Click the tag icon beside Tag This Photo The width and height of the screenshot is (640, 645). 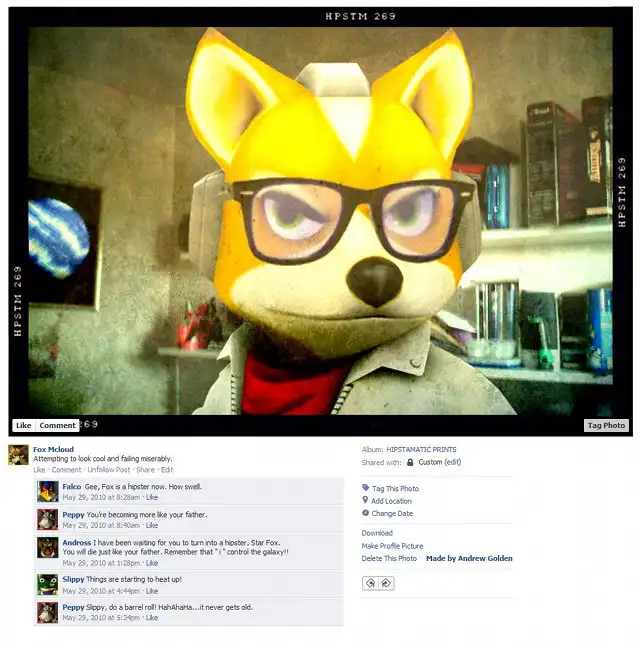point(366,488)
